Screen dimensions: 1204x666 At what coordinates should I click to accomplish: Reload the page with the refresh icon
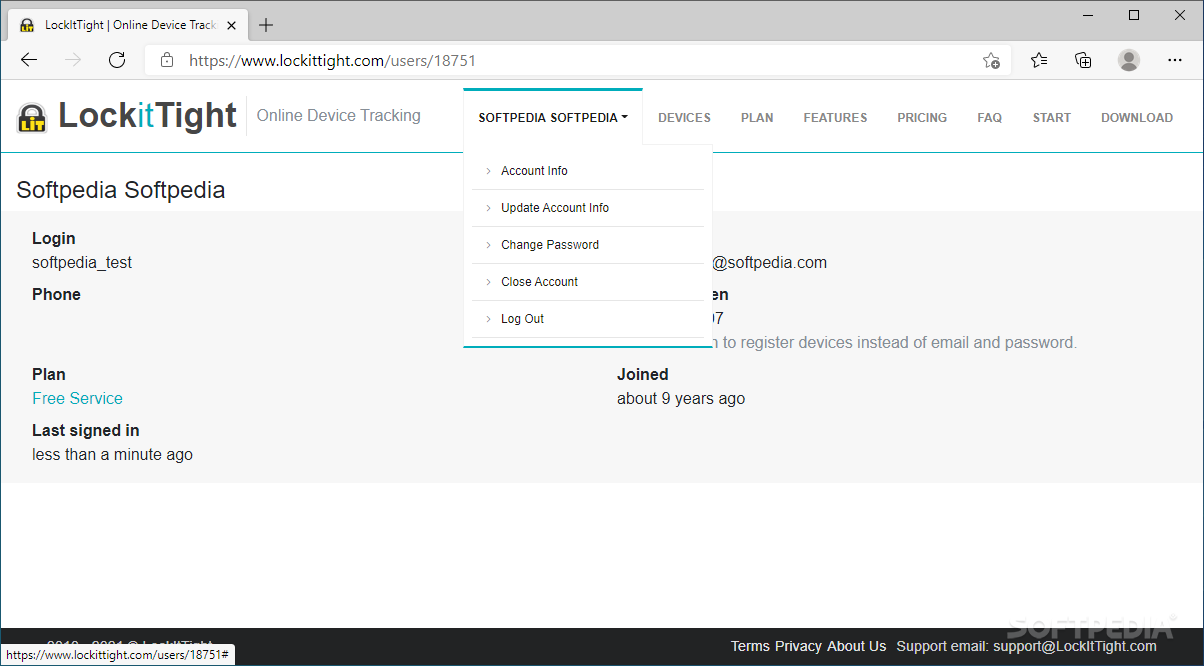117,60
